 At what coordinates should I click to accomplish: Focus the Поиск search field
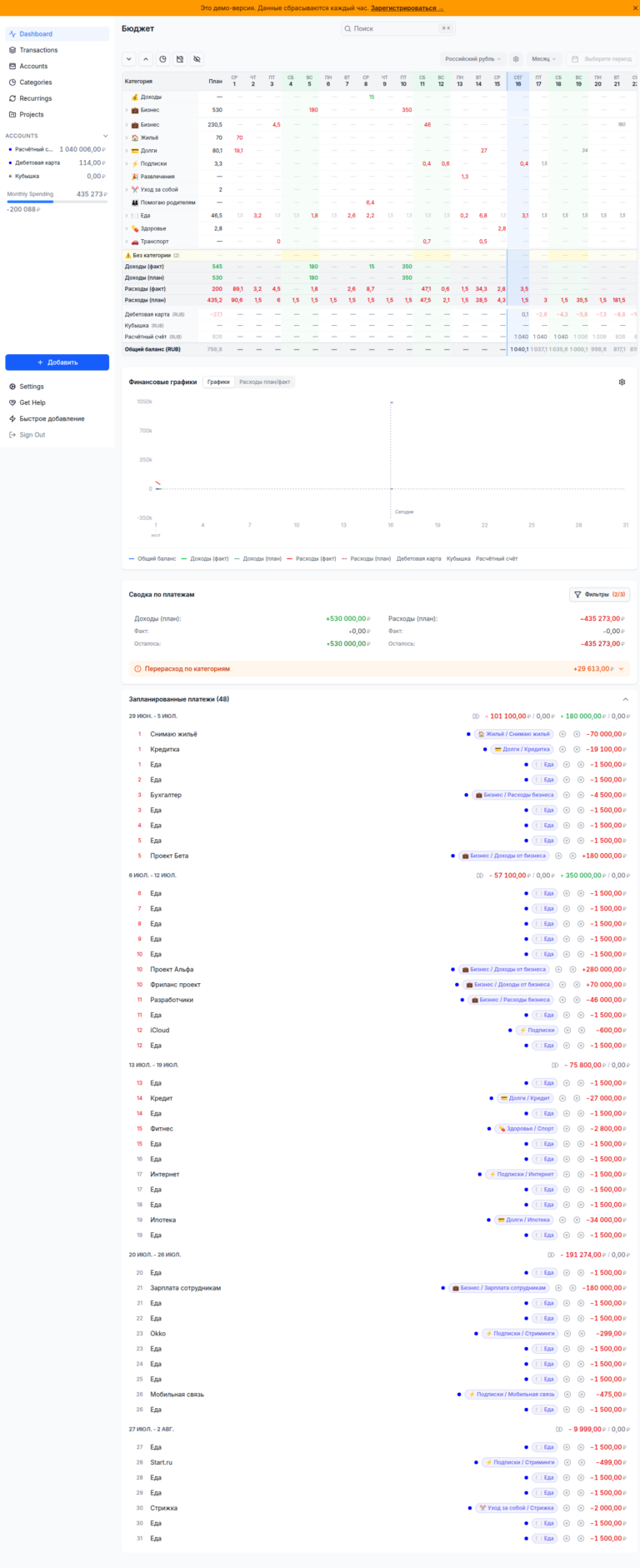pyautogui.click(x=398, y=28)
